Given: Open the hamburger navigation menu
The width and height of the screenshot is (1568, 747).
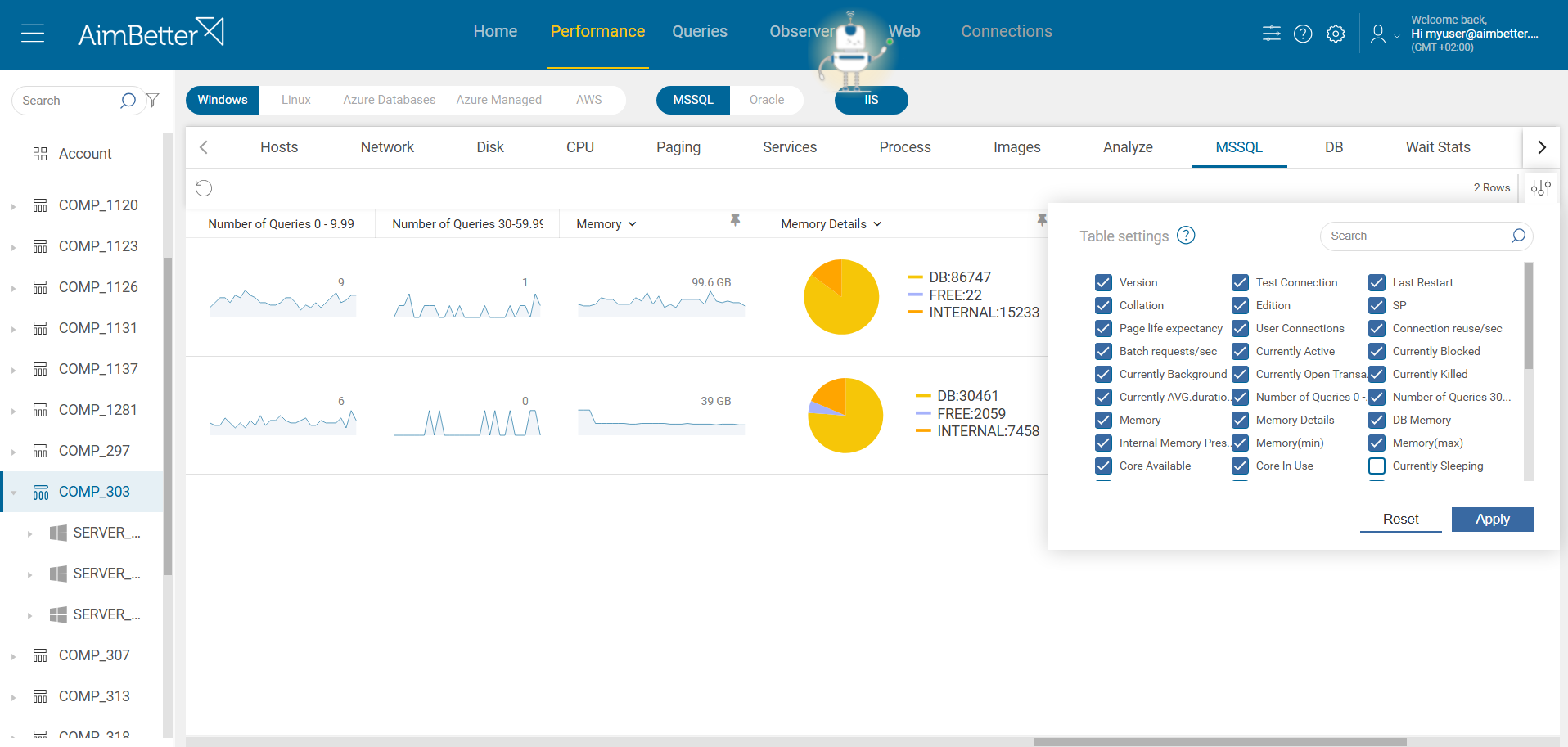Looking at the screenshot, I should 33,34.
